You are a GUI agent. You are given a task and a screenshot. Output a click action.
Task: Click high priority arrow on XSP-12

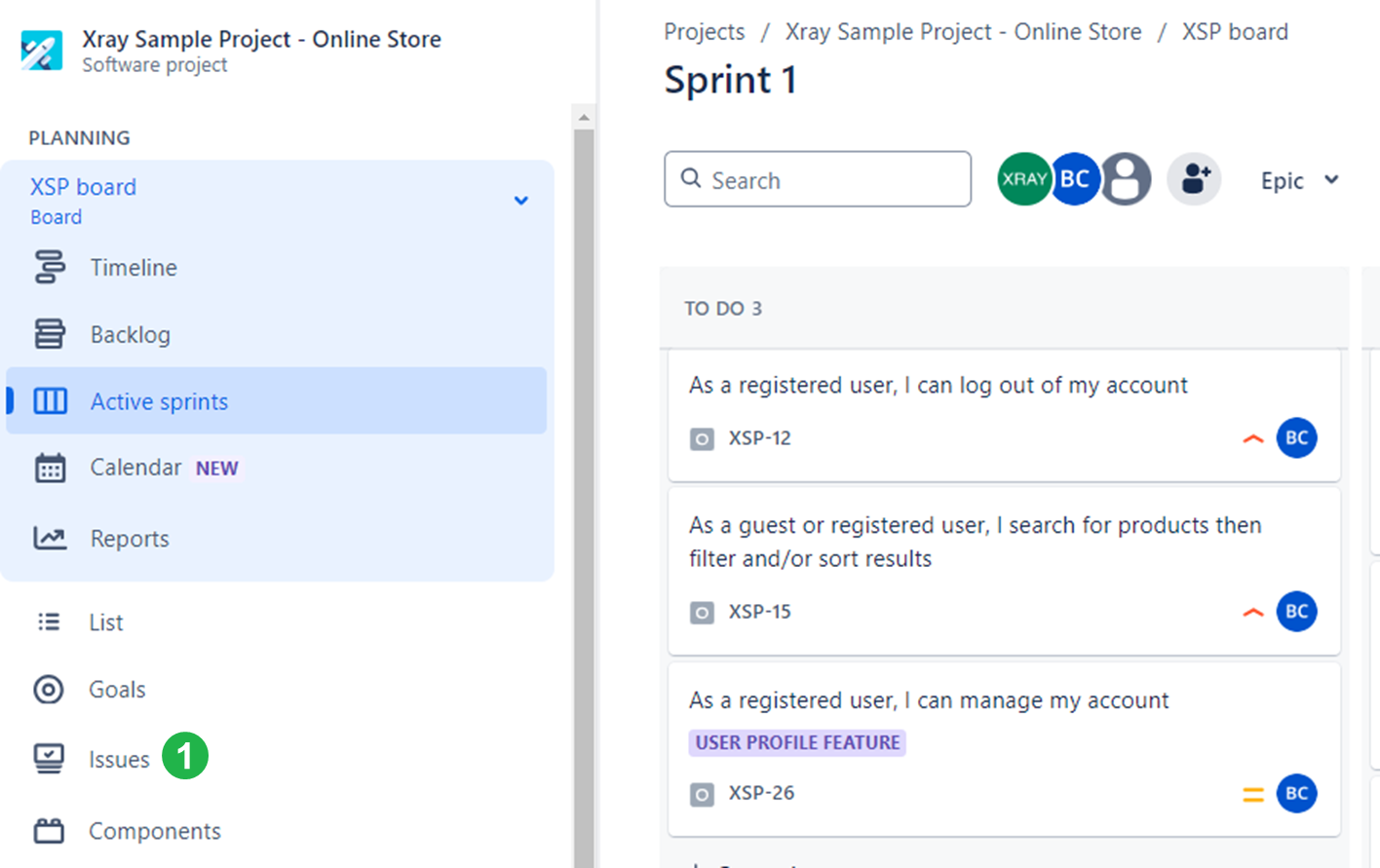pyautogui.click(x=1253, y=439)
